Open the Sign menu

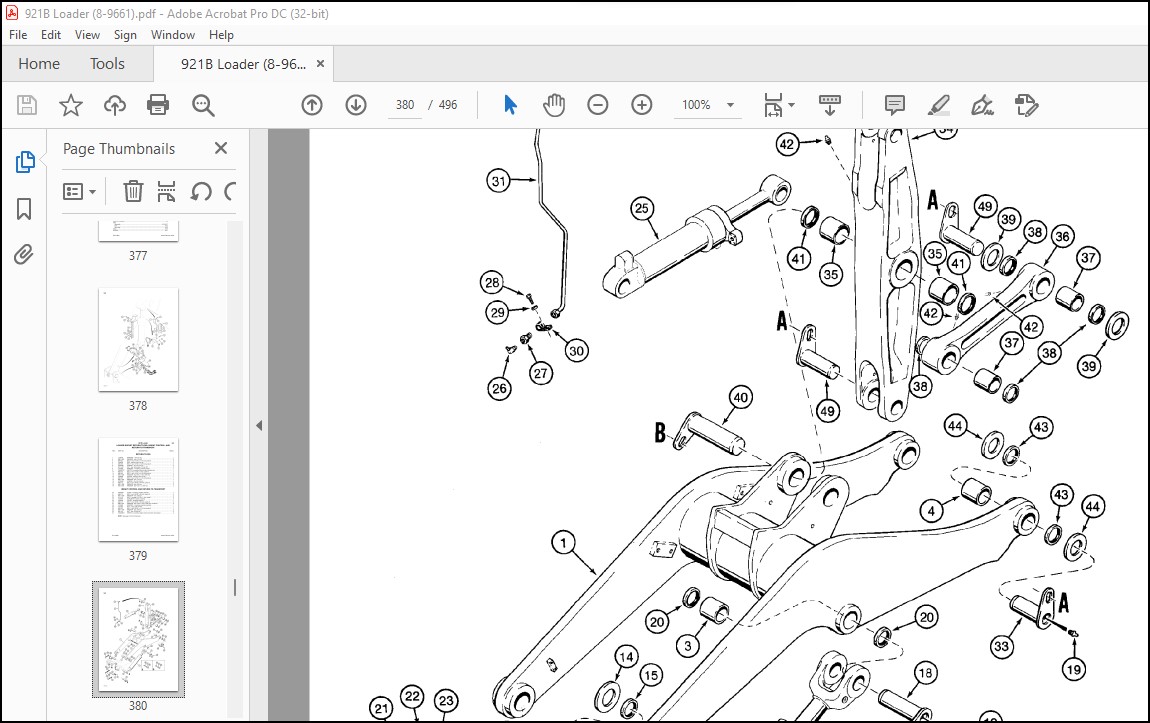125,34
